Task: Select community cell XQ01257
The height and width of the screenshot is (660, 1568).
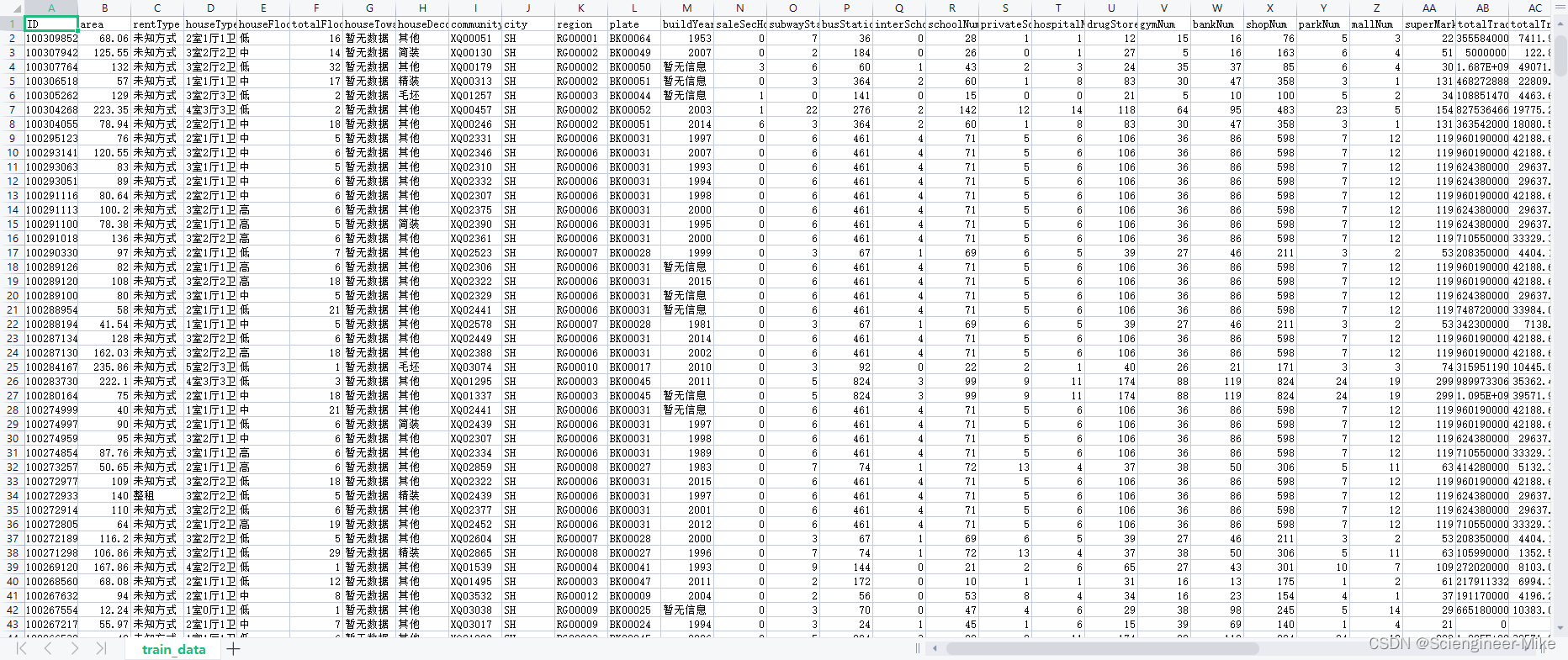Action: (x=475, y=95)
